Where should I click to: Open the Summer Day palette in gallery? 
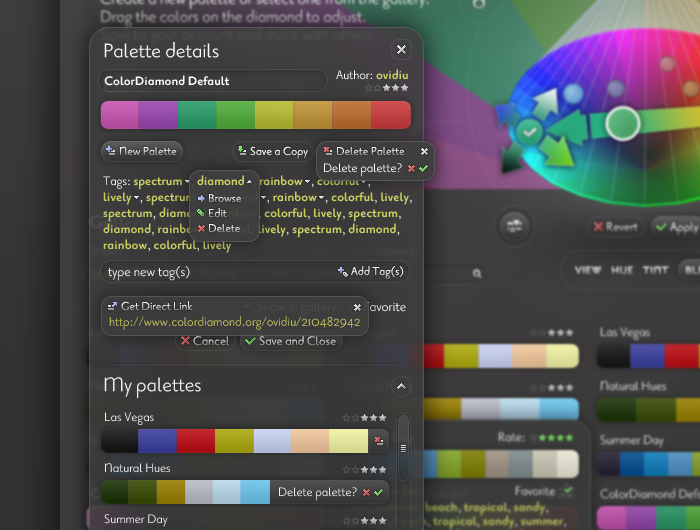(649, 464)
